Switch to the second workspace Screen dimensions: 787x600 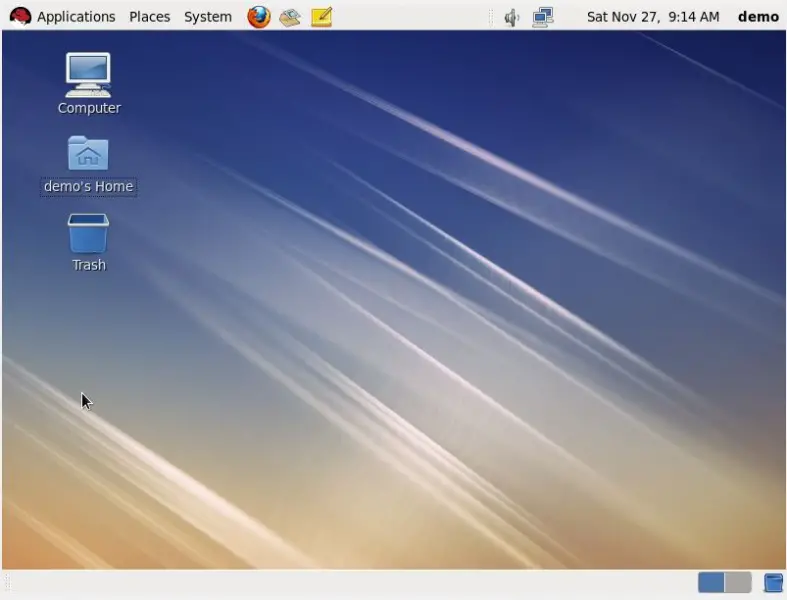coord(738,583)
